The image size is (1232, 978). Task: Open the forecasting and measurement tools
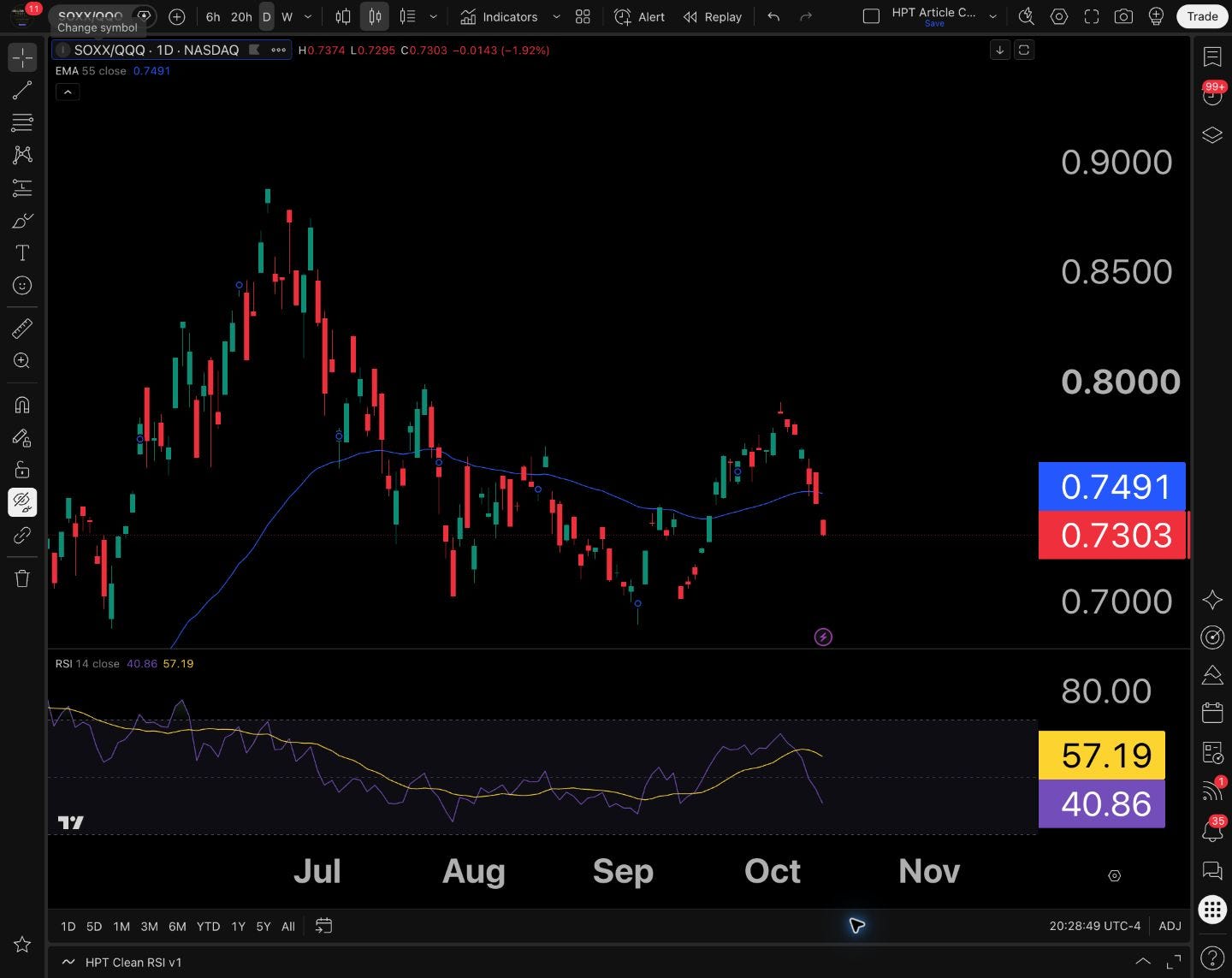22,187
